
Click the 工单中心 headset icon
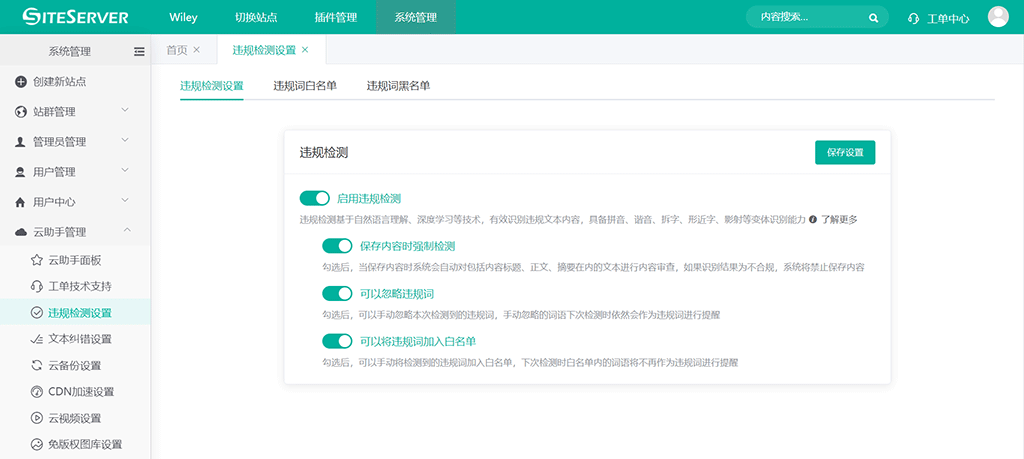913,18
